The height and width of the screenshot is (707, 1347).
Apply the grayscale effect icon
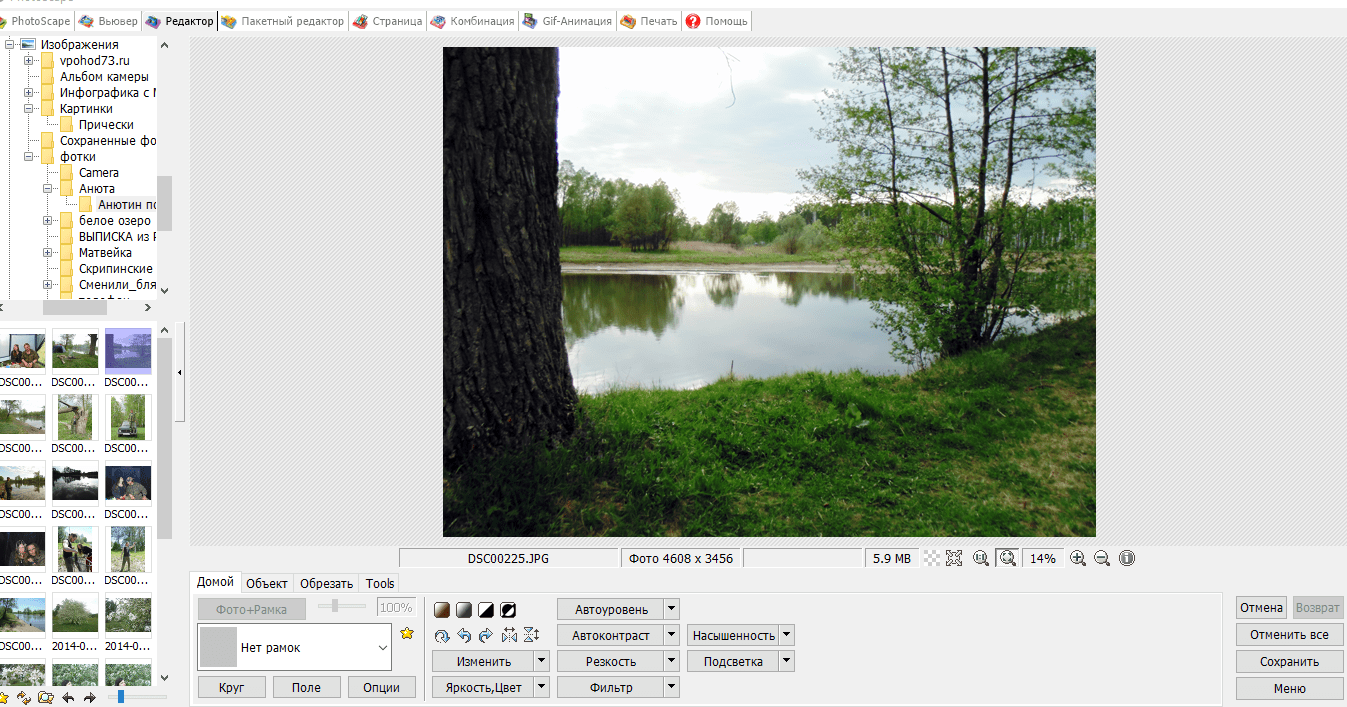tap(464, 609)
